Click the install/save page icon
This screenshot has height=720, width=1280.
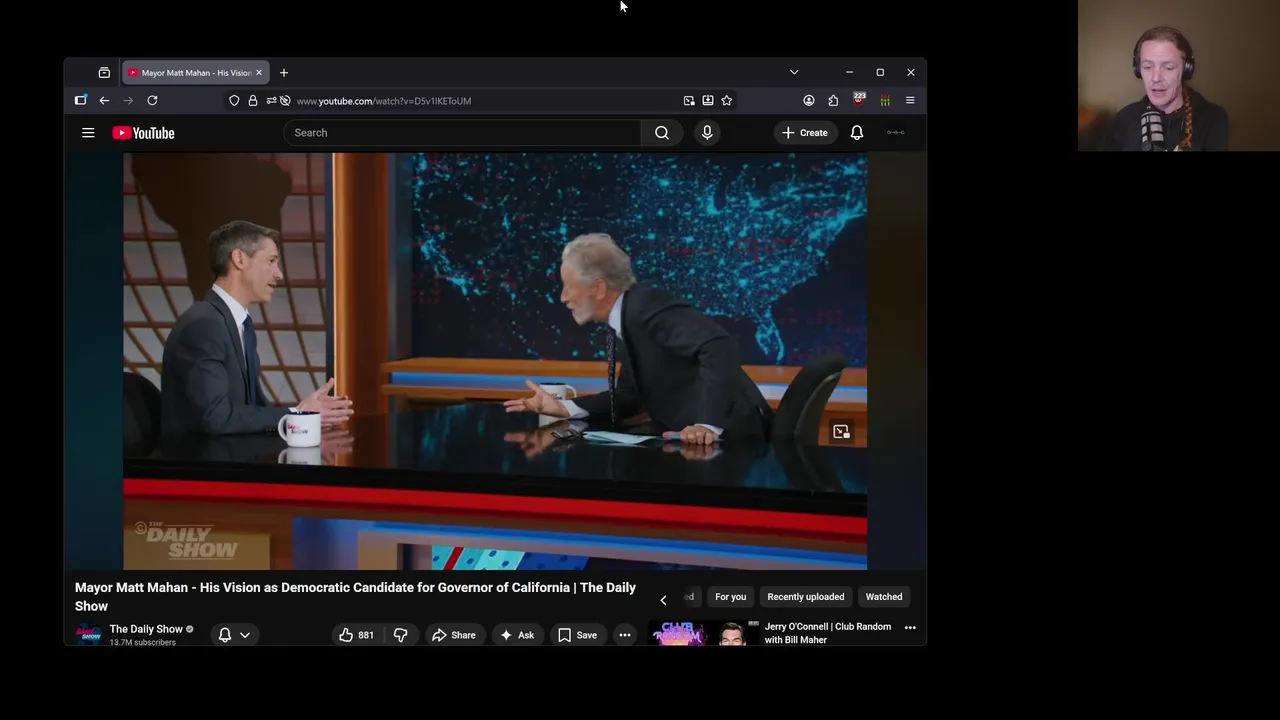pyautogui.click(x=708, y=101)
